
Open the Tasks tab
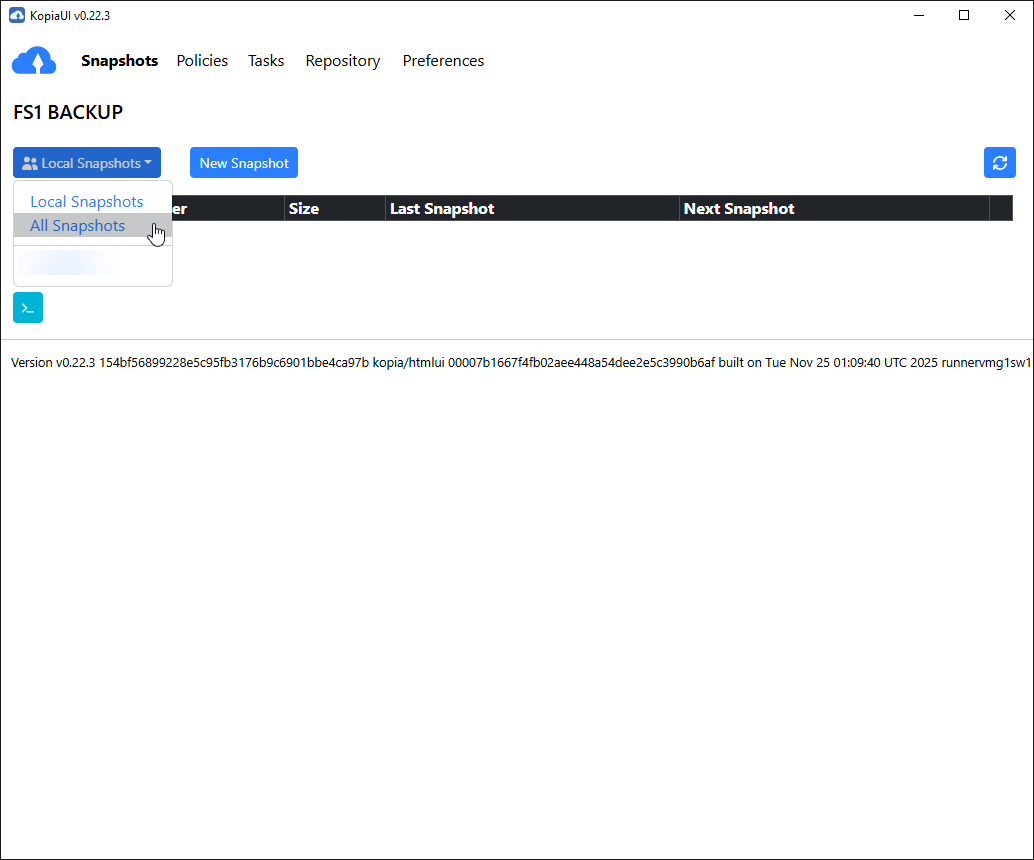point(266,61)
